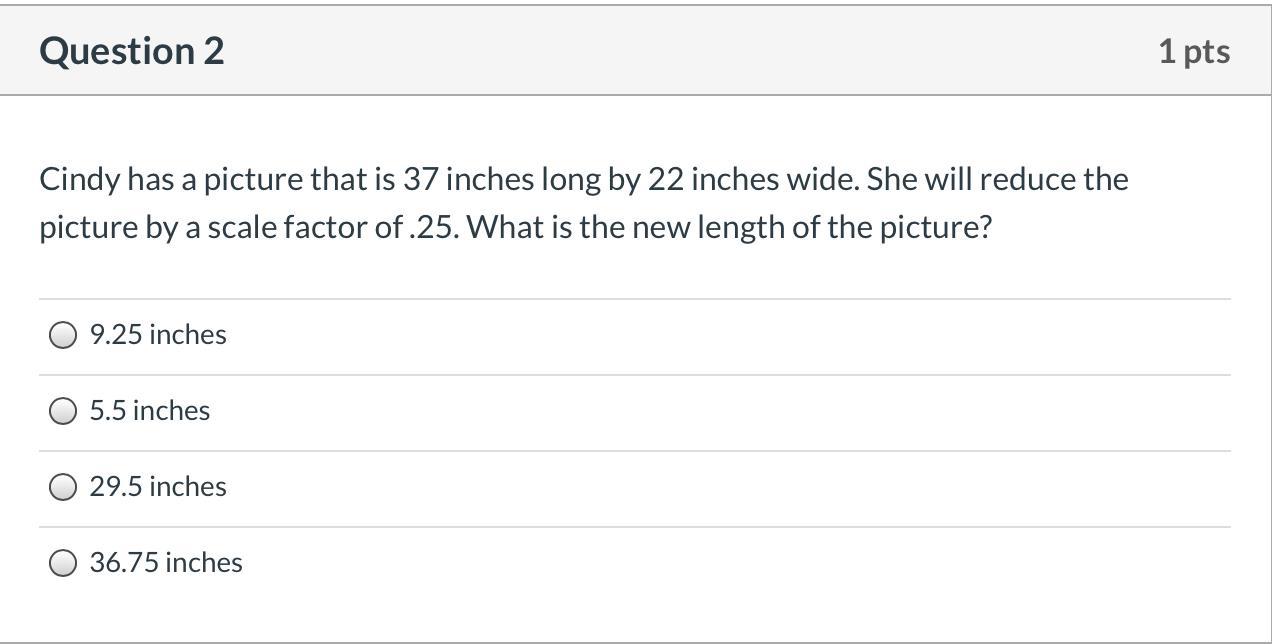The image size is (1272, 644).
Task: Click the "1 pts" points label
Action: pos(1194,51)
